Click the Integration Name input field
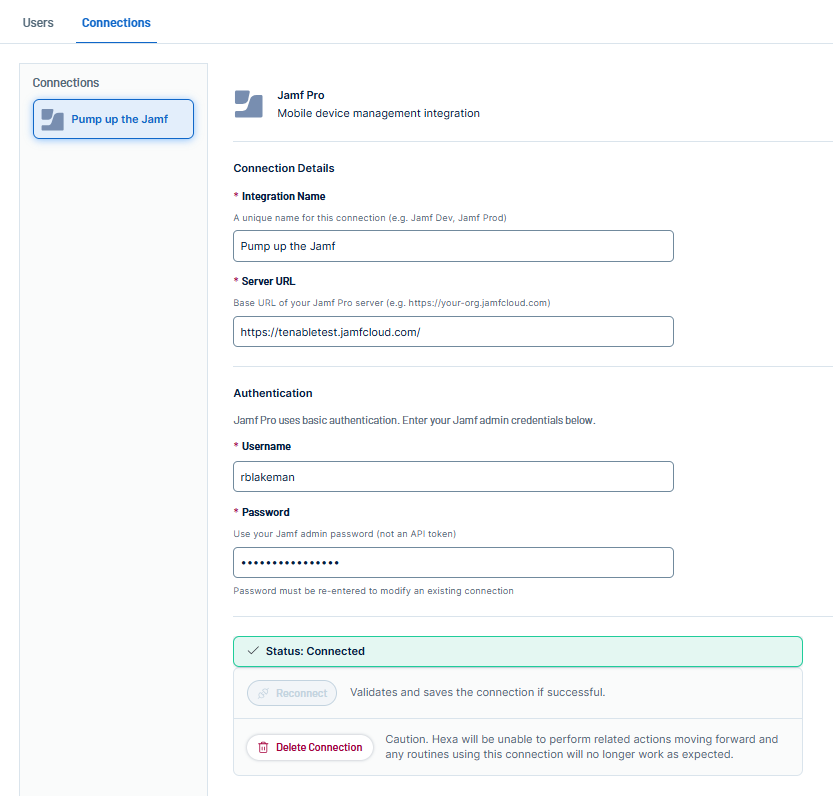The image size is (833, 796). coord(453,246)
